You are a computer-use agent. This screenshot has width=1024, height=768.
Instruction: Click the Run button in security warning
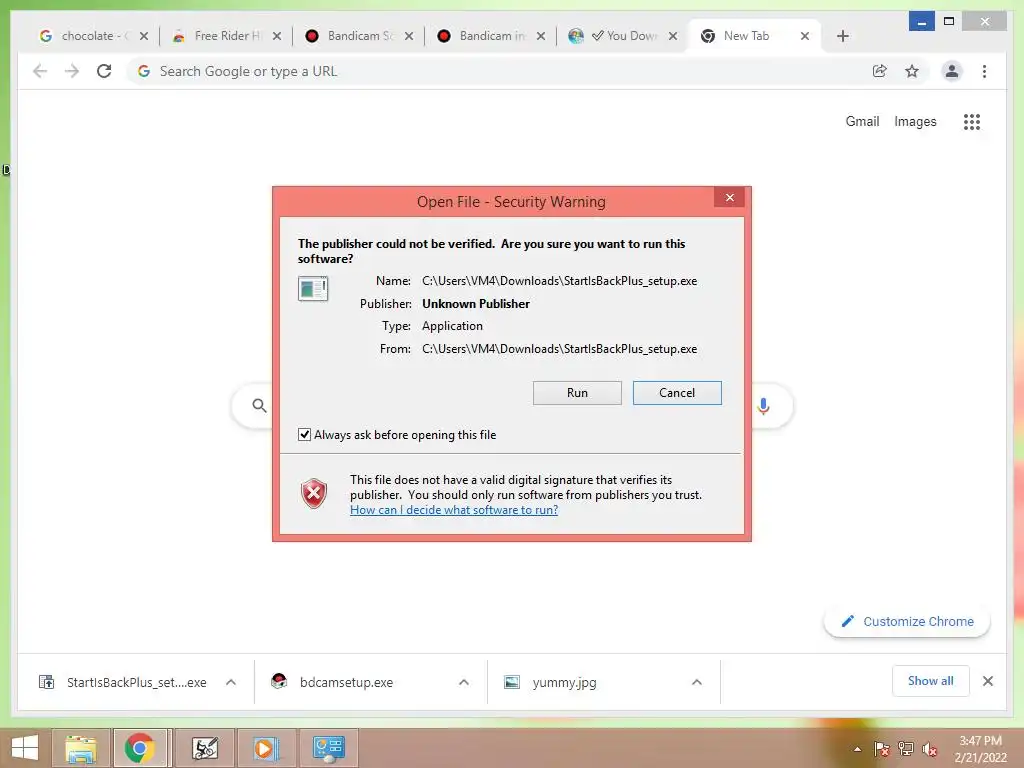(x=577, y=392)
